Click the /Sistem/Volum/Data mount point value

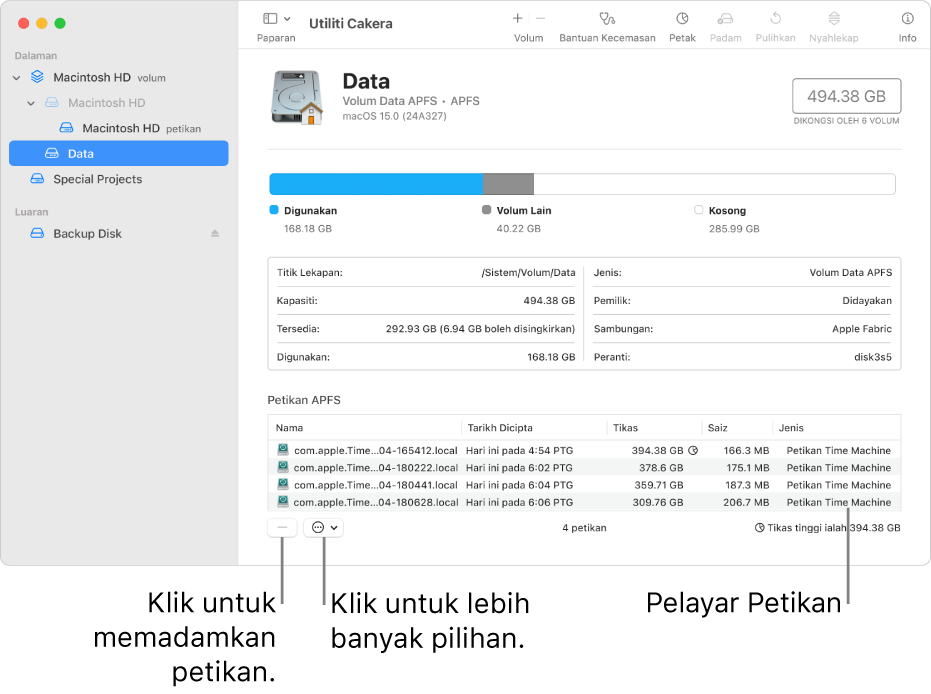[x=528, y=272]
